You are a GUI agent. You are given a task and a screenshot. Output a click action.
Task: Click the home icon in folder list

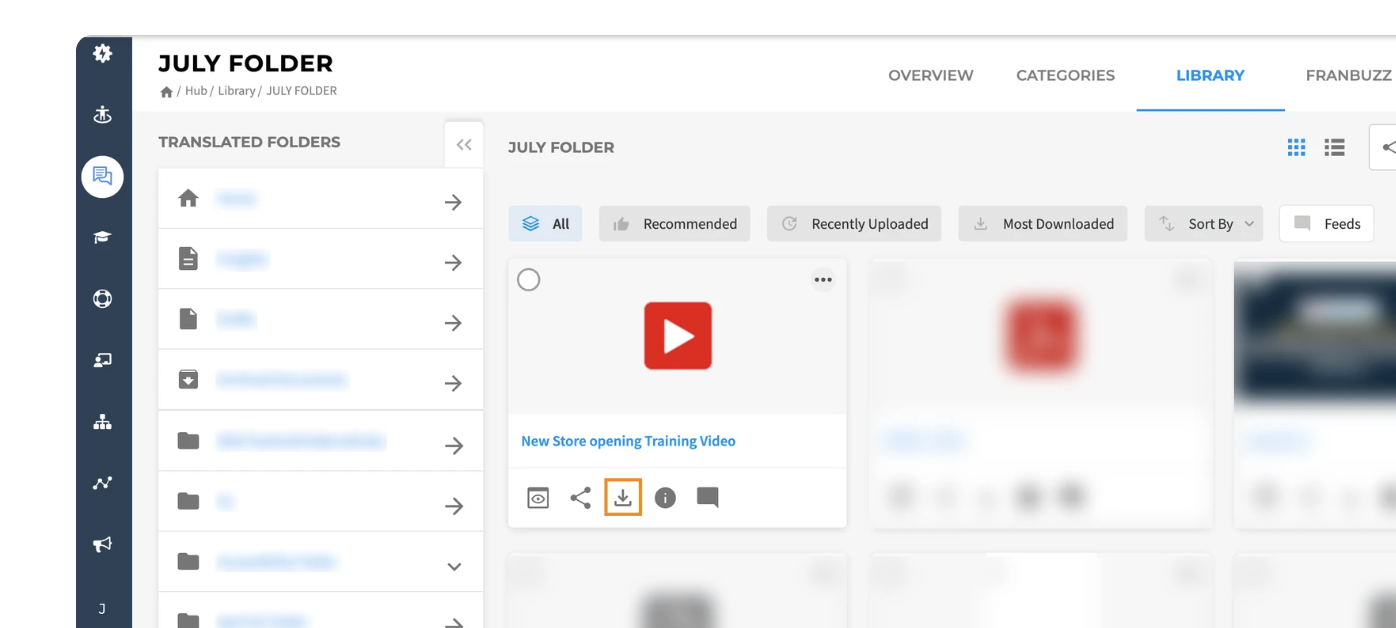(x=188, y=198)
